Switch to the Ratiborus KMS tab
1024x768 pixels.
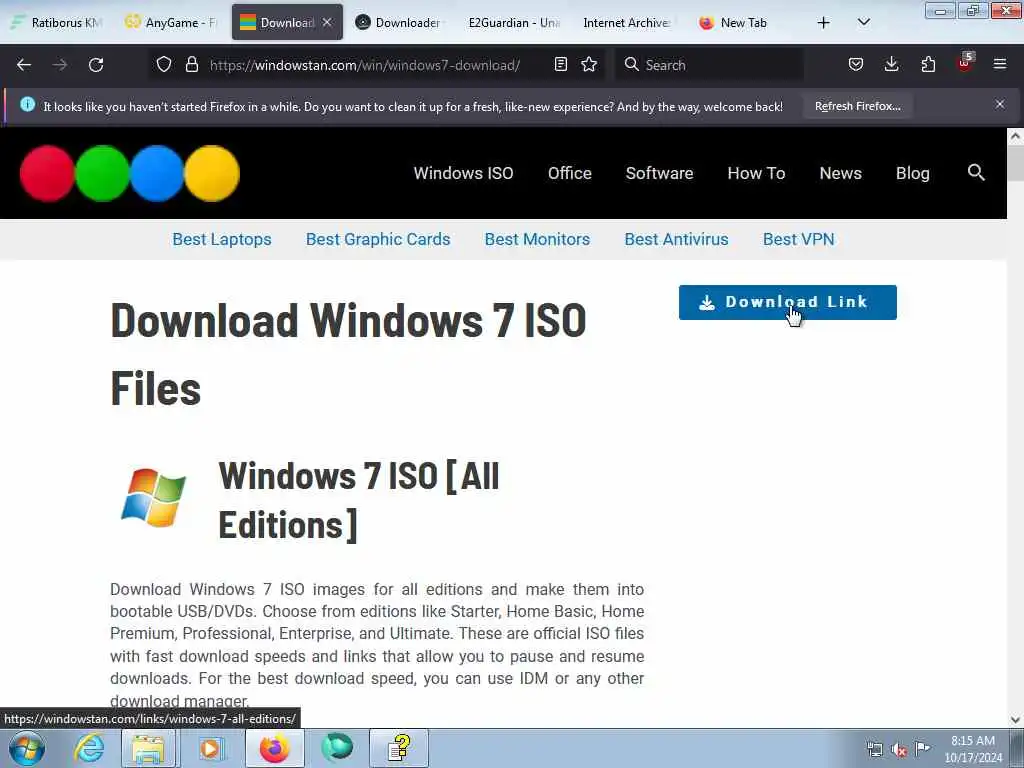[x=57, y=23]
